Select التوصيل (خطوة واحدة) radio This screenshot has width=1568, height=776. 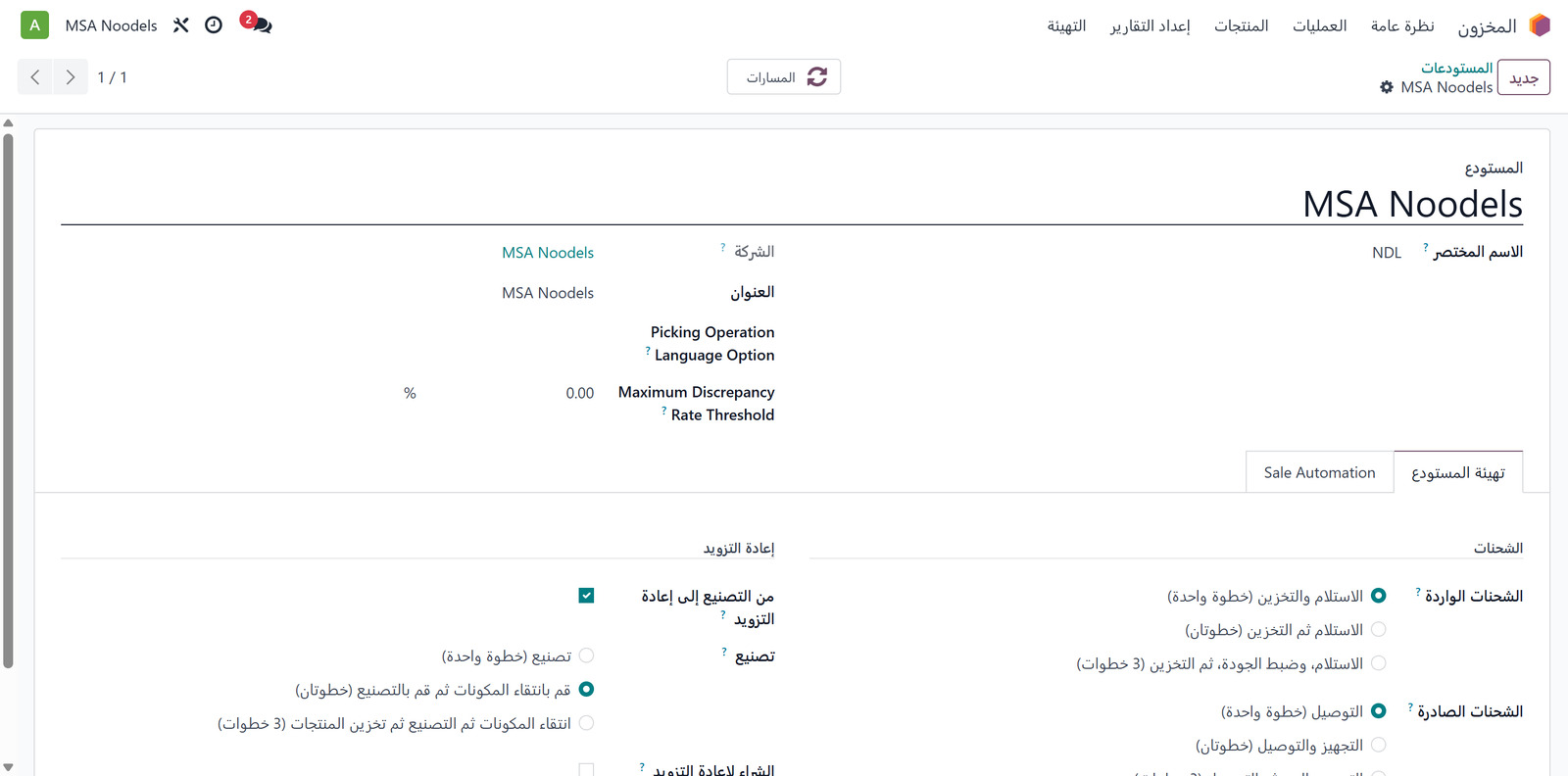click(1379, 711)
